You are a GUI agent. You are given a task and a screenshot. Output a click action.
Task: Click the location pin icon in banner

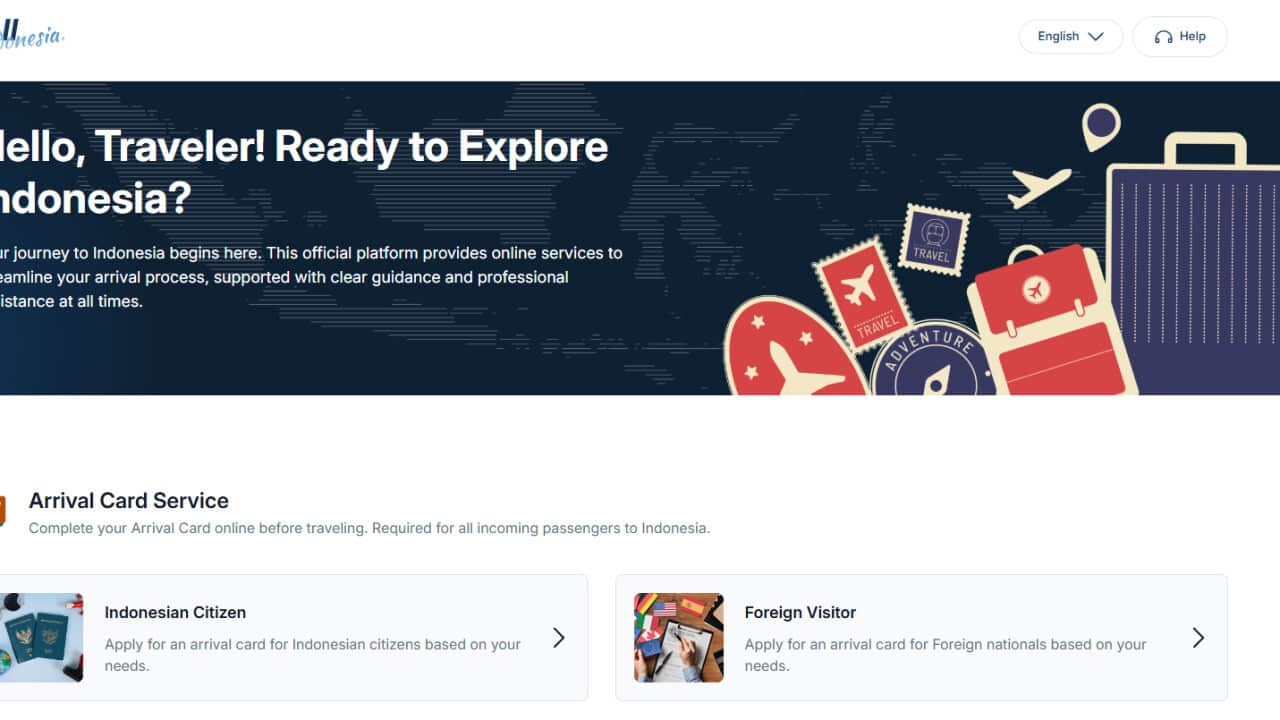1101,127
